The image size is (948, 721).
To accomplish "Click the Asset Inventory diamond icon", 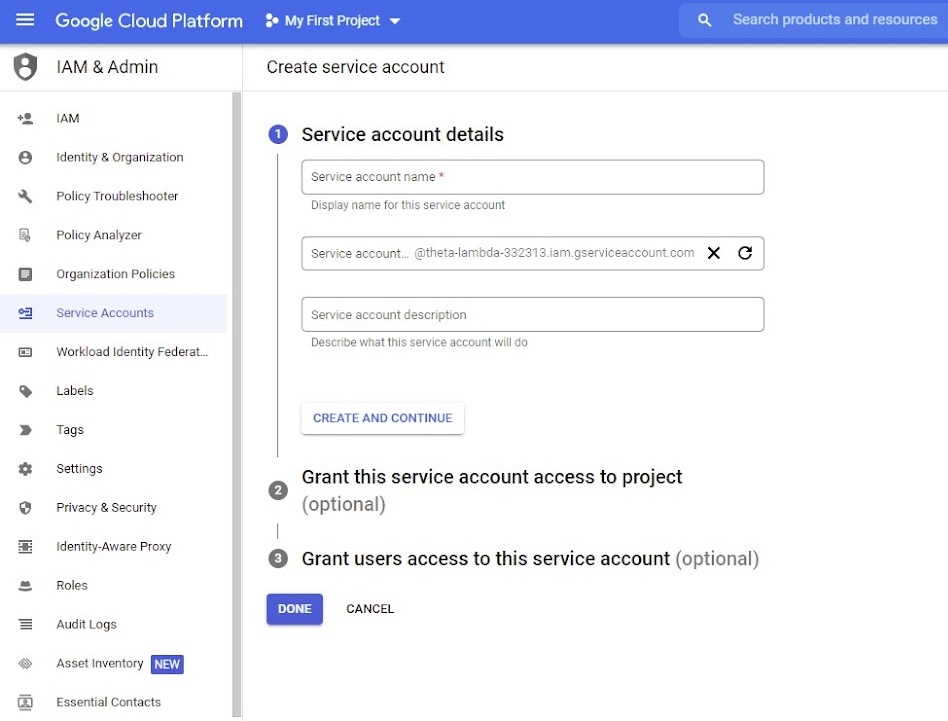I will coord(25,664).
